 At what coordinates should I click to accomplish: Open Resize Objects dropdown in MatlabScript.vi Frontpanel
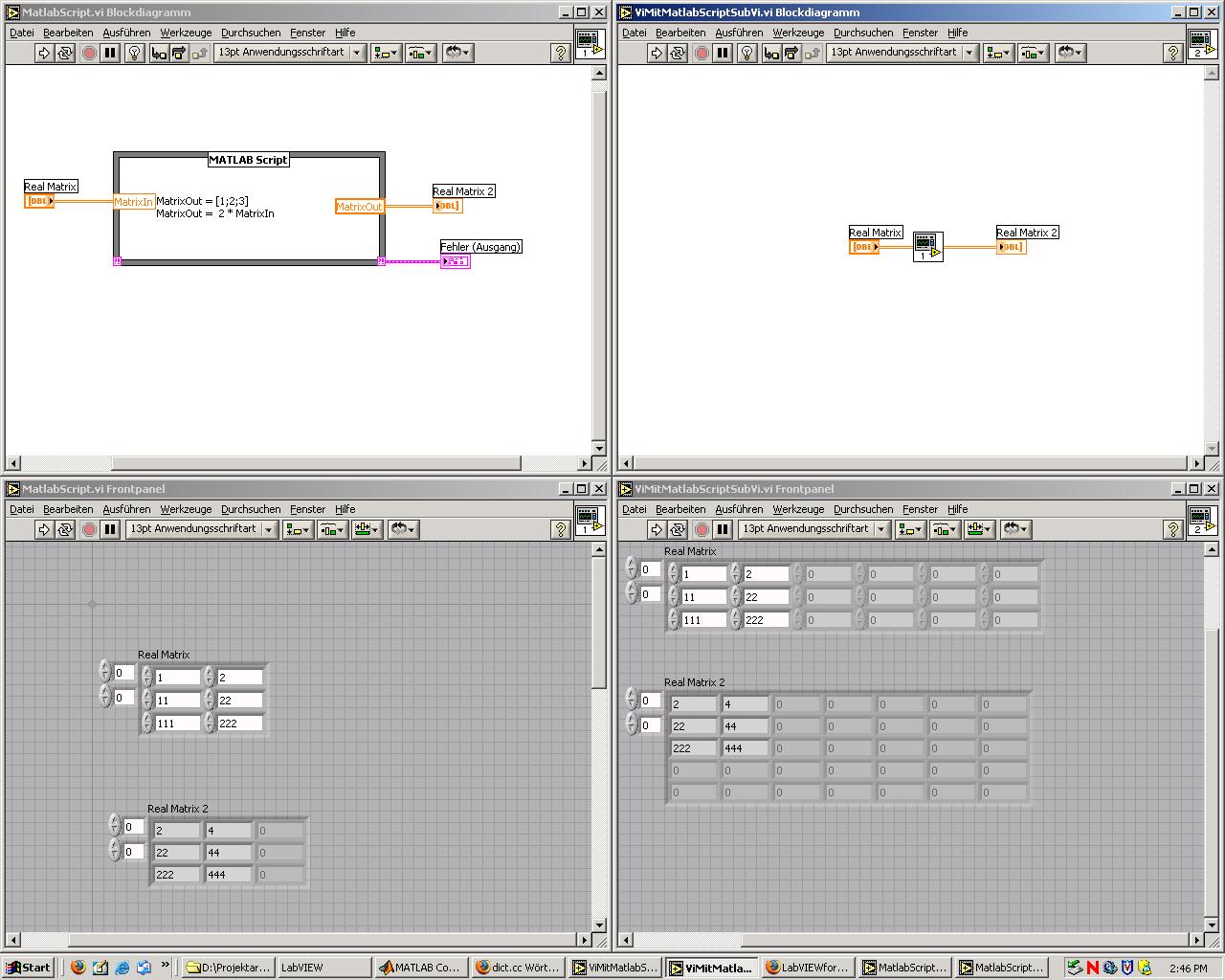[367, 529]
